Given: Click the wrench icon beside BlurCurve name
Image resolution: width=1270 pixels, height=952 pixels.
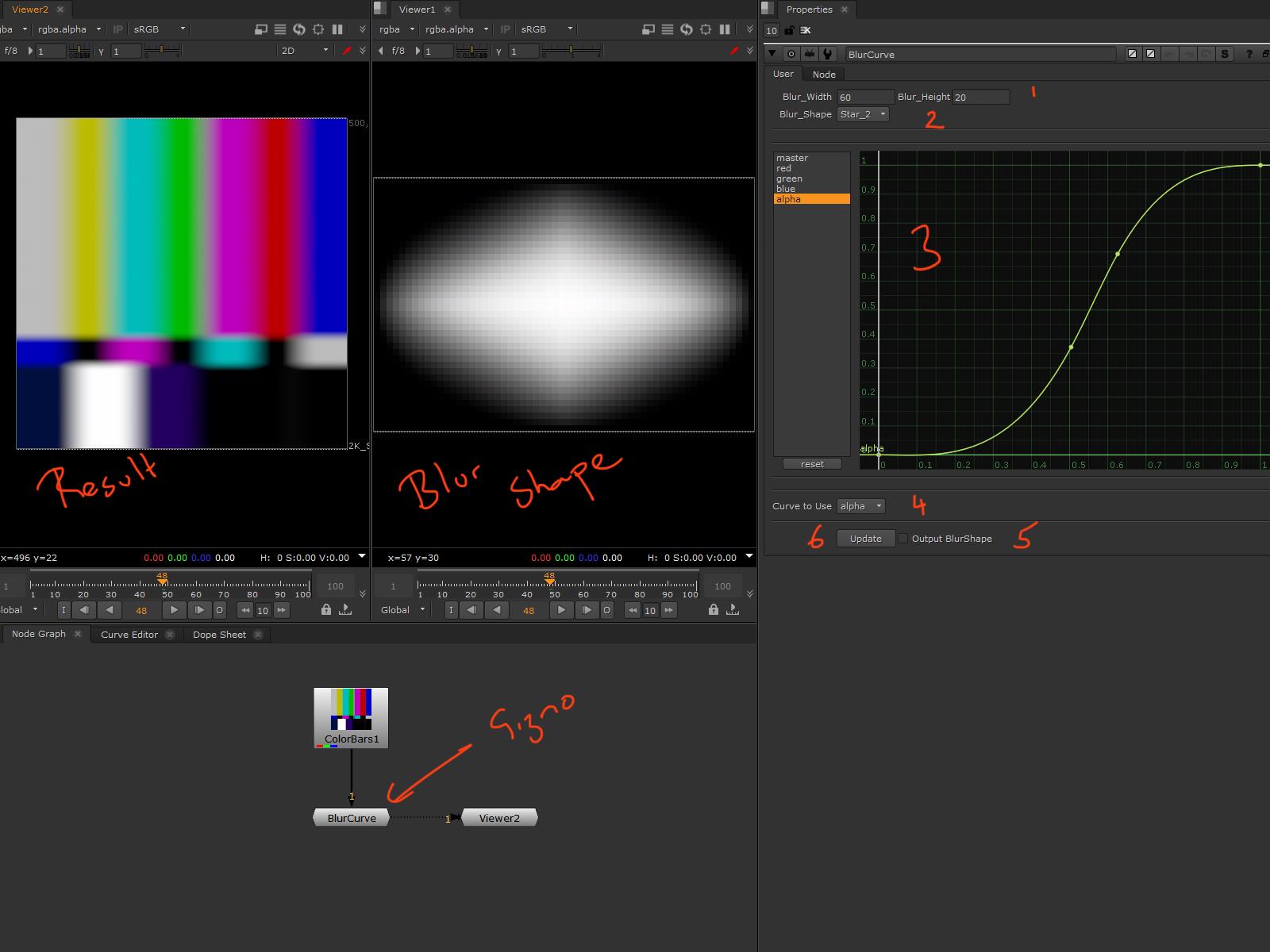Looking at the screenshot, I should [828, 54].
